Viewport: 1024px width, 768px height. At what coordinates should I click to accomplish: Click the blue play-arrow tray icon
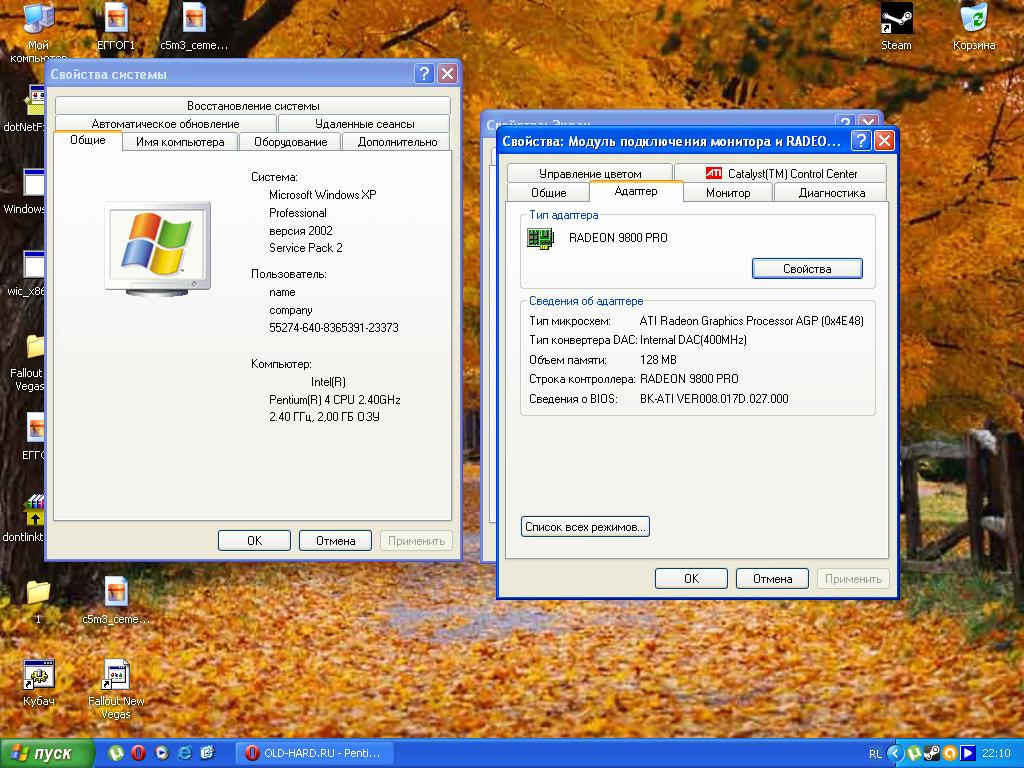coord(967,754)
